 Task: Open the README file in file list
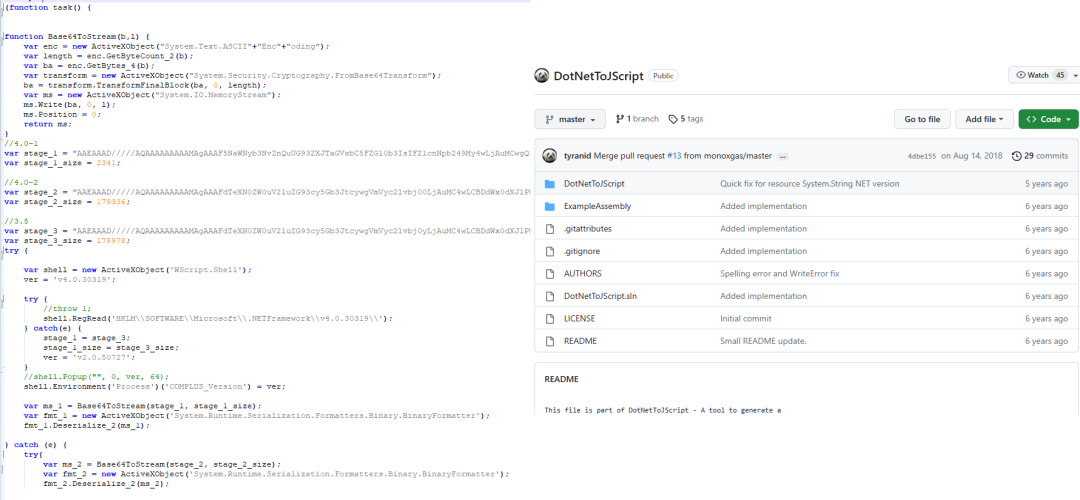click(580, 341)
